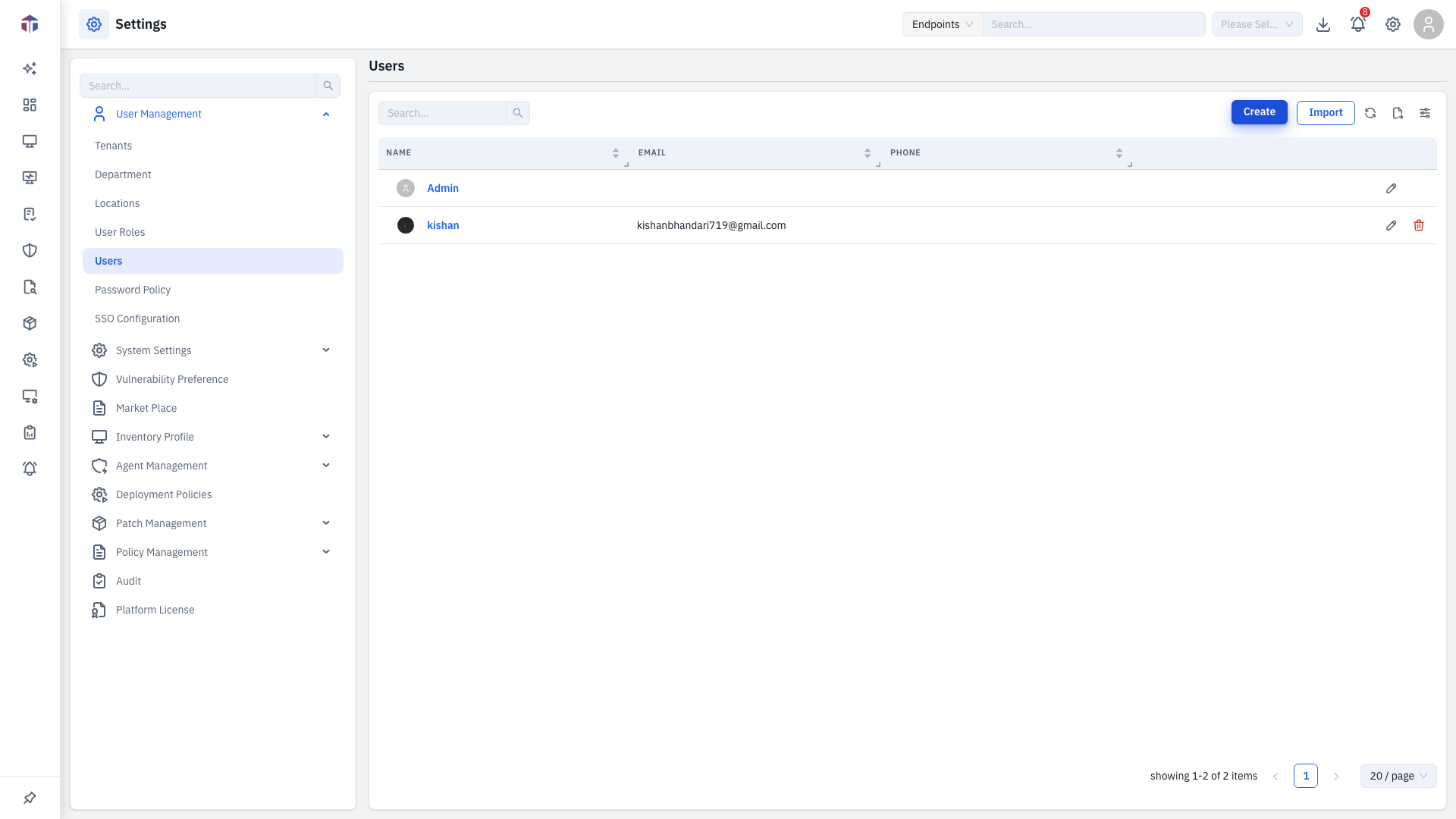
Task: Focus the users table search field
Action: pyautogui.click(x=442, y=113)
